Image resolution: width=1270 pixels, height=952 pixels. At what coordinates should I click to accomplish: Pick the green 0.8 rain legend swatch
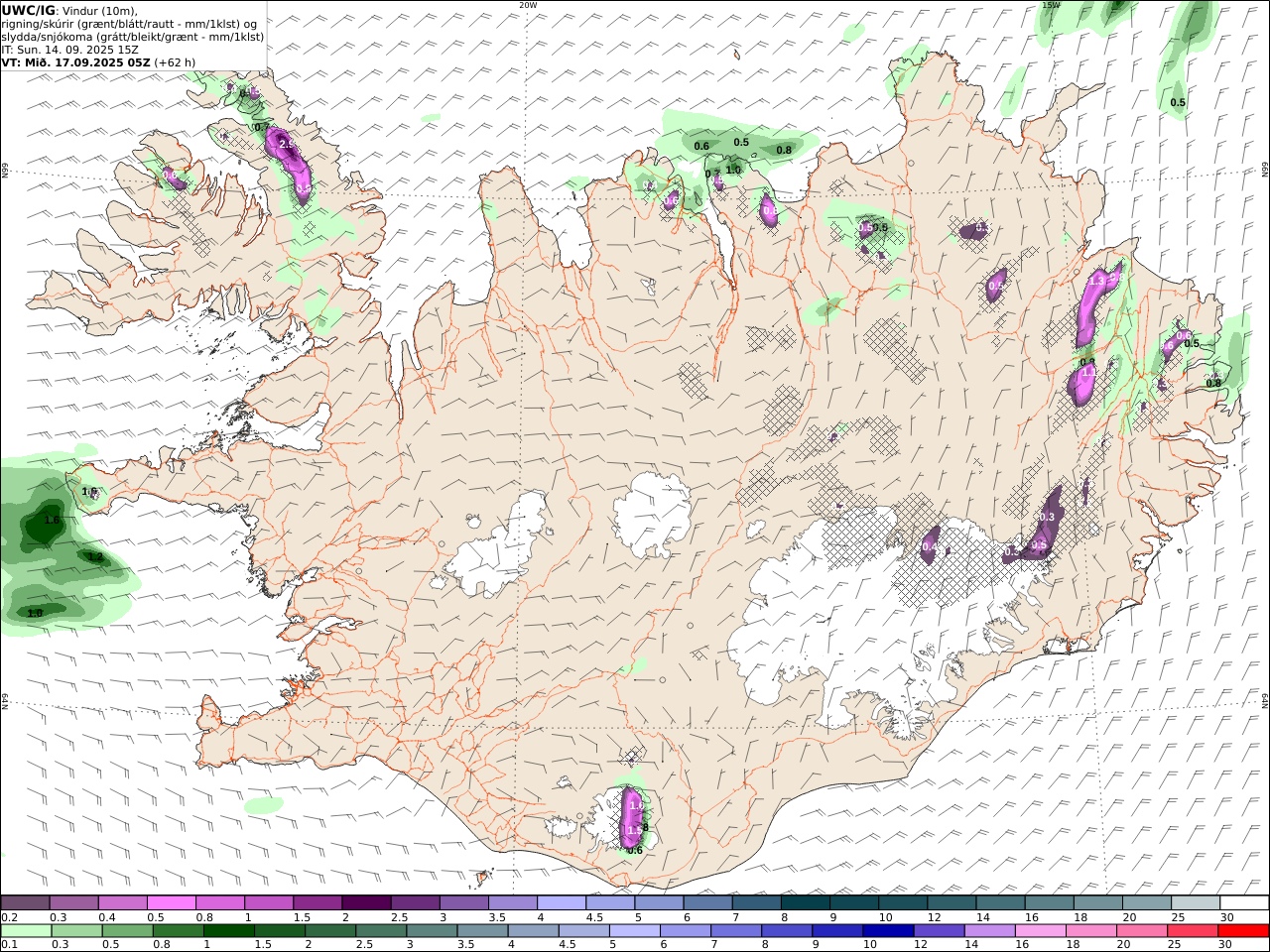[178, 930]
